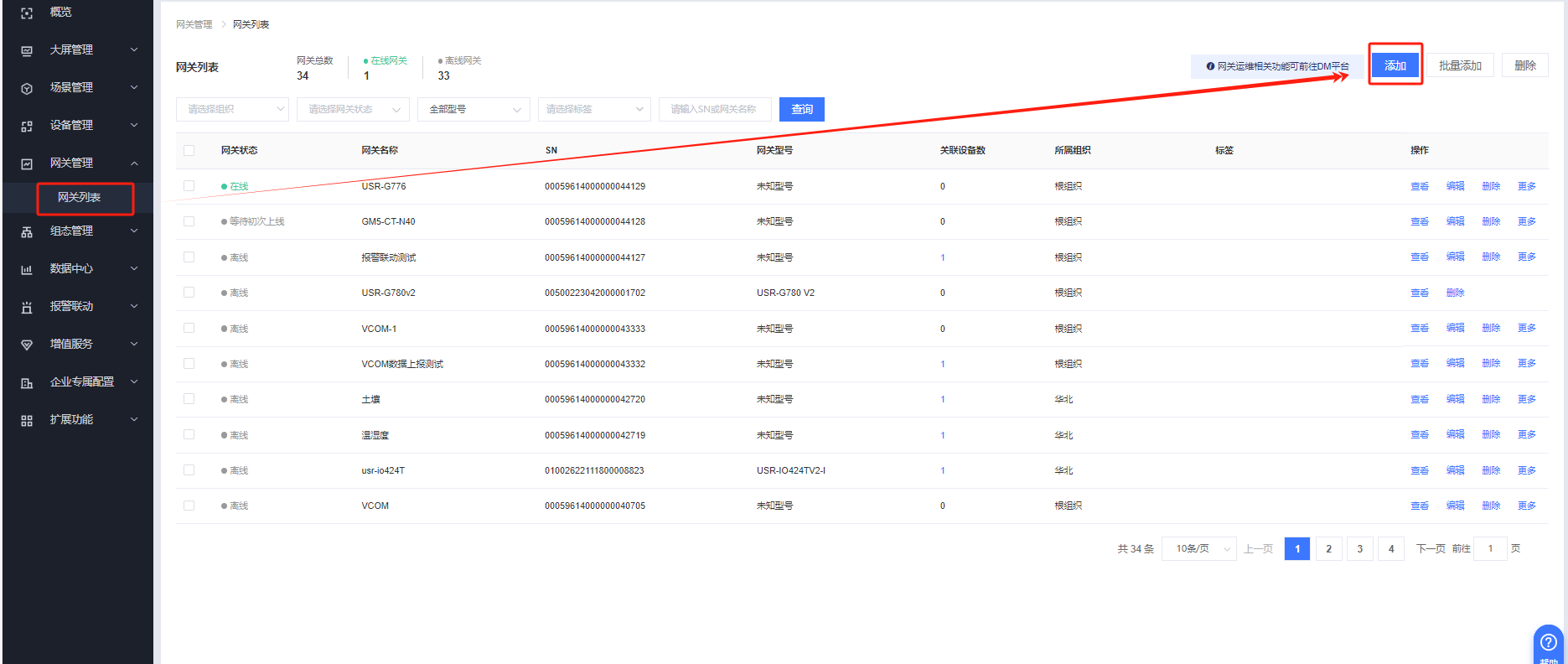1568x664 pixels.
Task: Open the 请选择组织 organization dropdown
Action: 232,109
